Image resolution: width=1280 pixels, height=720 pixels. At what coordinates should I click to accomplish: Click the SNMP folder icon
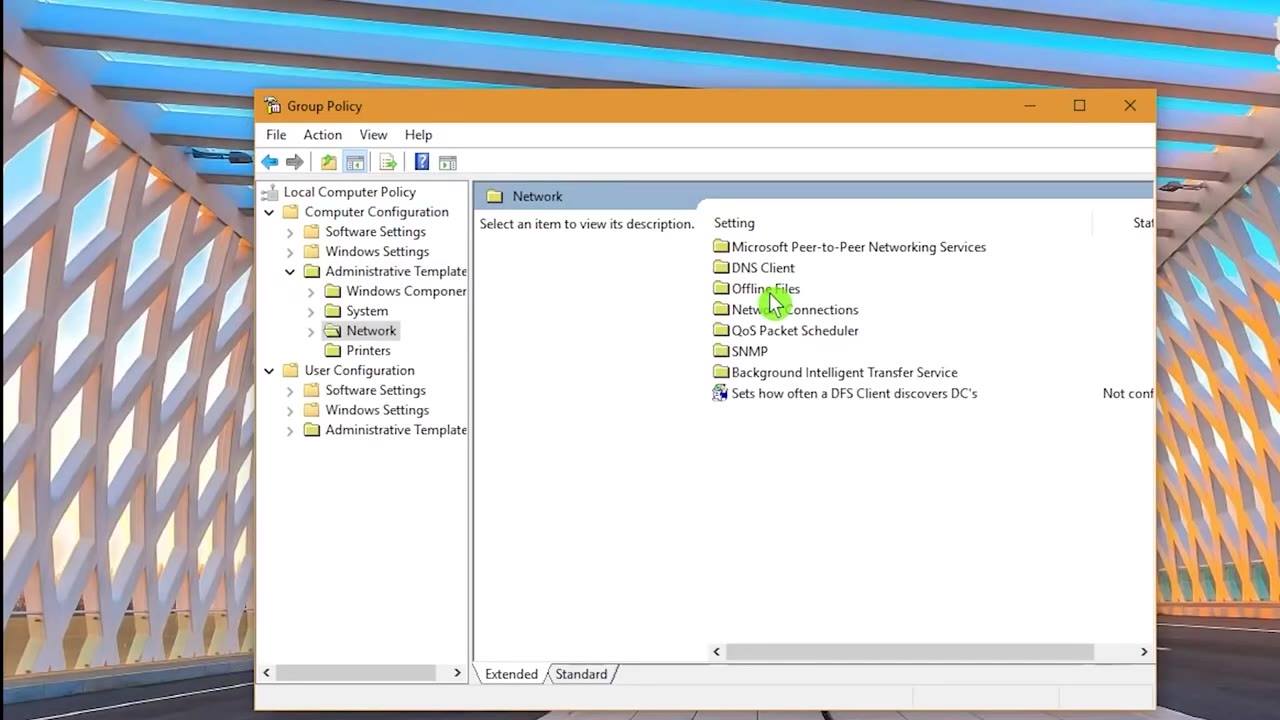click(721, 351)
